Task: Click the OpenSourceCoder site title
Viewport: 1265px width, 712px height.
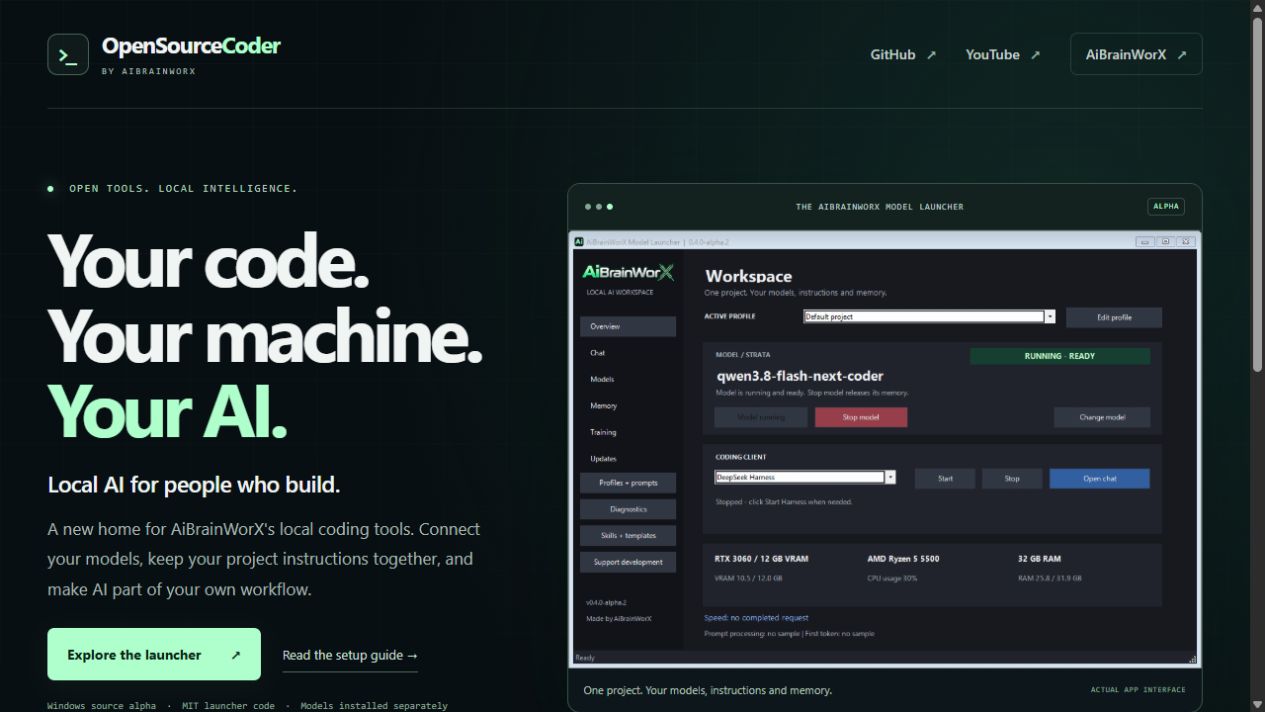Action: click(191, 46)
